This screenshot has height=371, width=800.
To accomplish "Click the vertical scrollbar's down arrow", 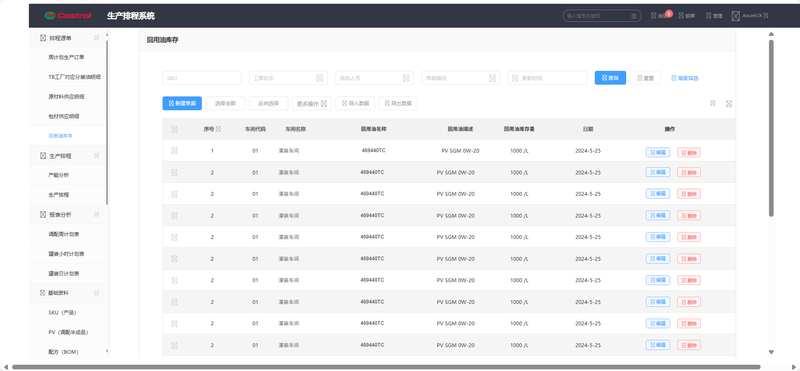I will coord(771,352).
